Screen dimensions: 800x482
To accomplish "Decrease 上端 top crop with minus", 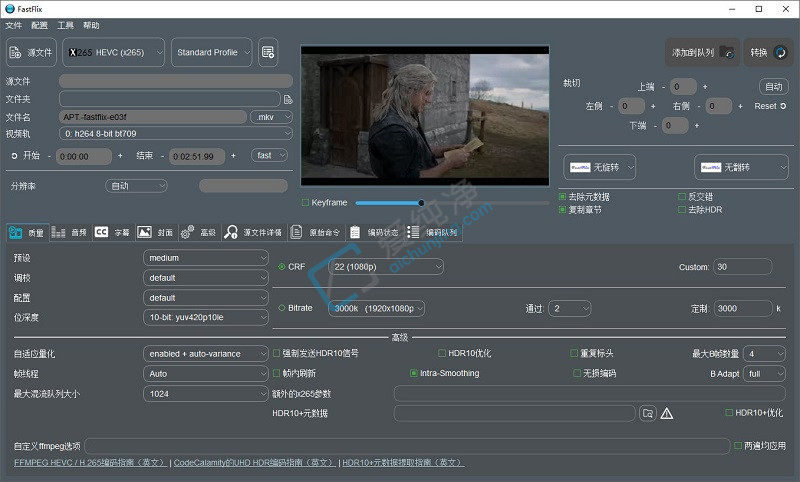I will [663, 87].
